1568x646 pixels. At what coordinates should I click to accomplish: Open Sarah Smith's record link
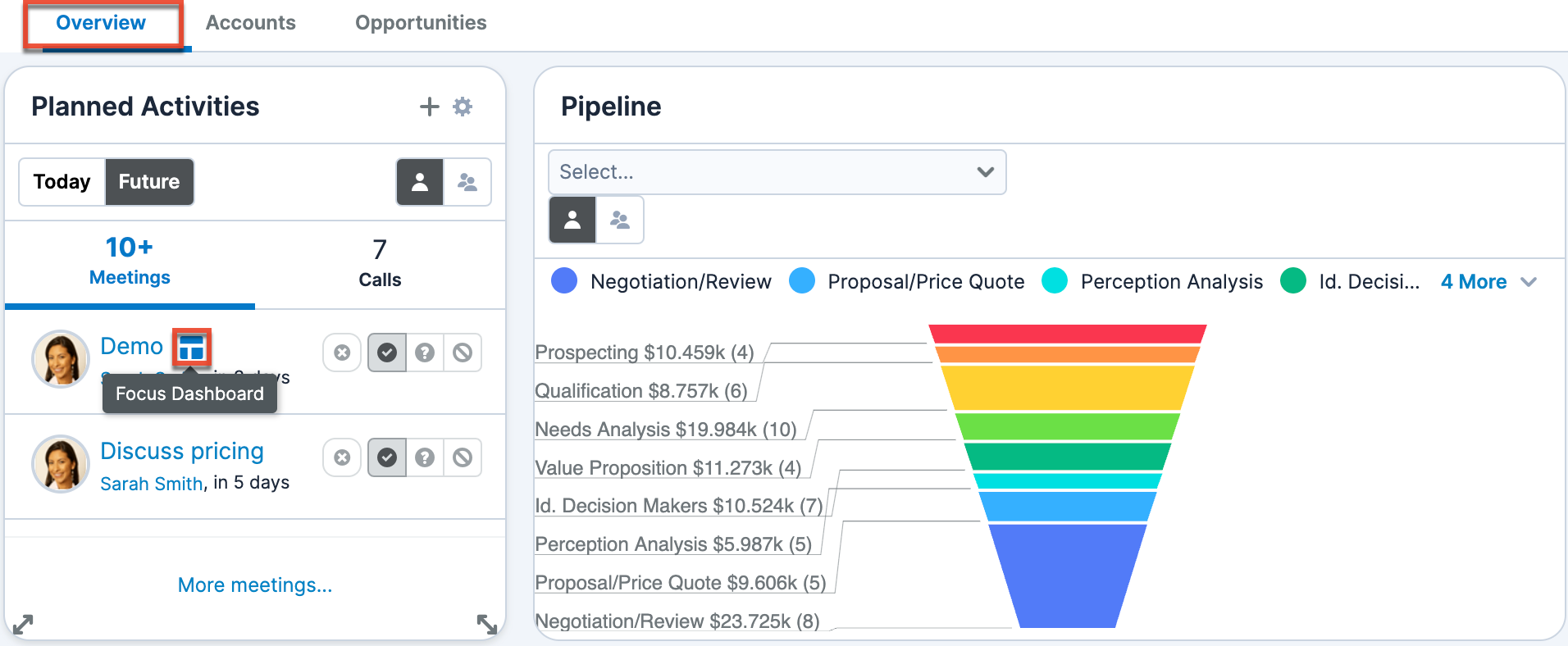(x=152, y=484)
